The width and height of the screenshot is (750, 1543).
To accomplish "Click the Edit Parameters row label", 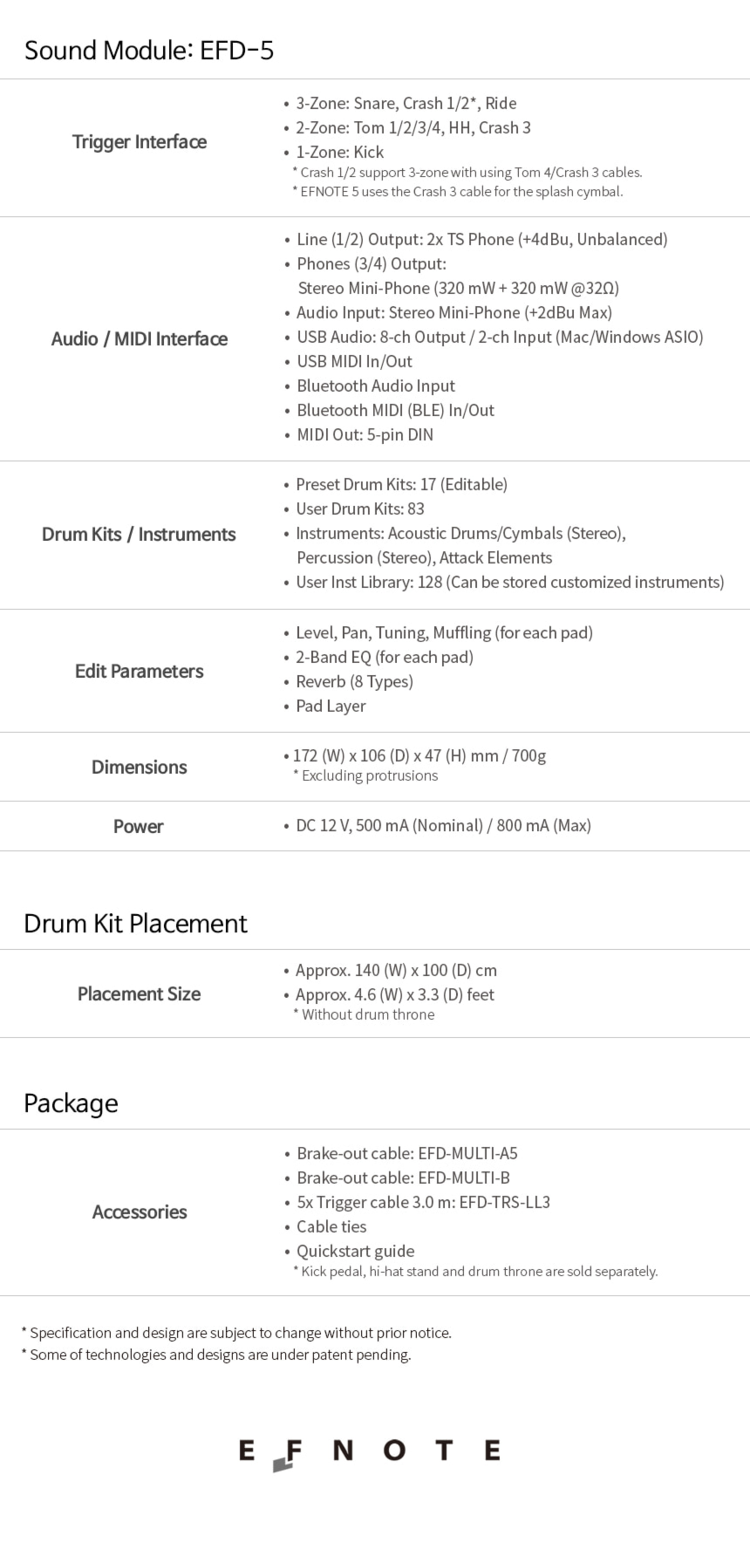I will pos(139,671).
